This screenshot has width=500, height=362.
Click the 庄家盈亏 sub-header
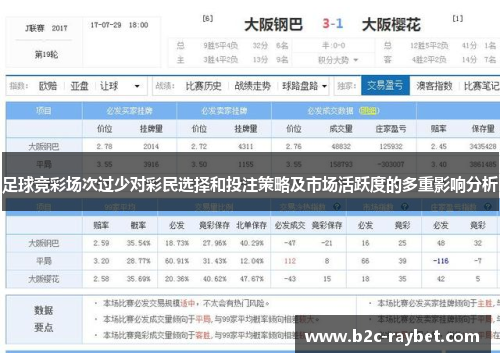click(391, 129)
